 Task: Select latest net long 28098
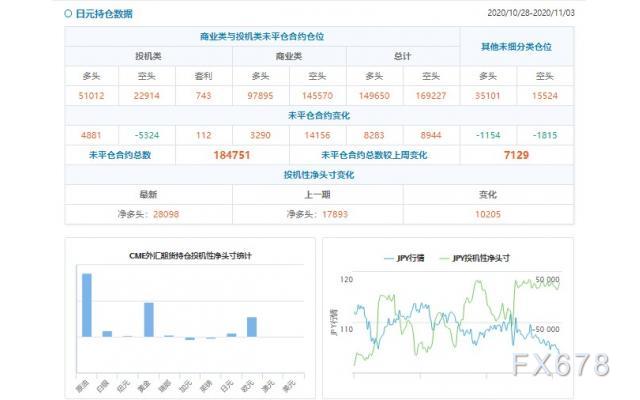click(166, 214)
